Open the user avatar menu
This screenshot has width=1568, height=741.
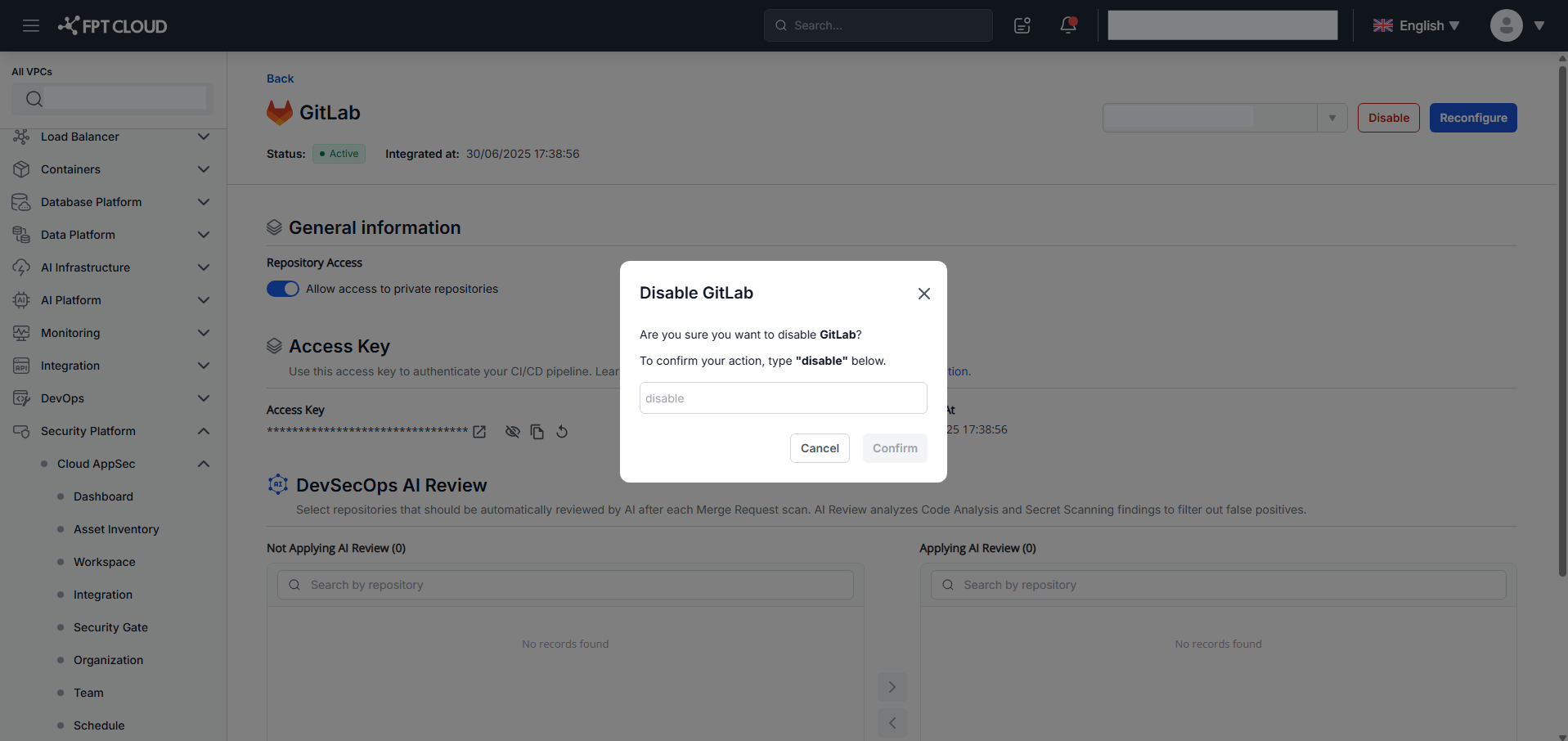[x=1506, y=25]
